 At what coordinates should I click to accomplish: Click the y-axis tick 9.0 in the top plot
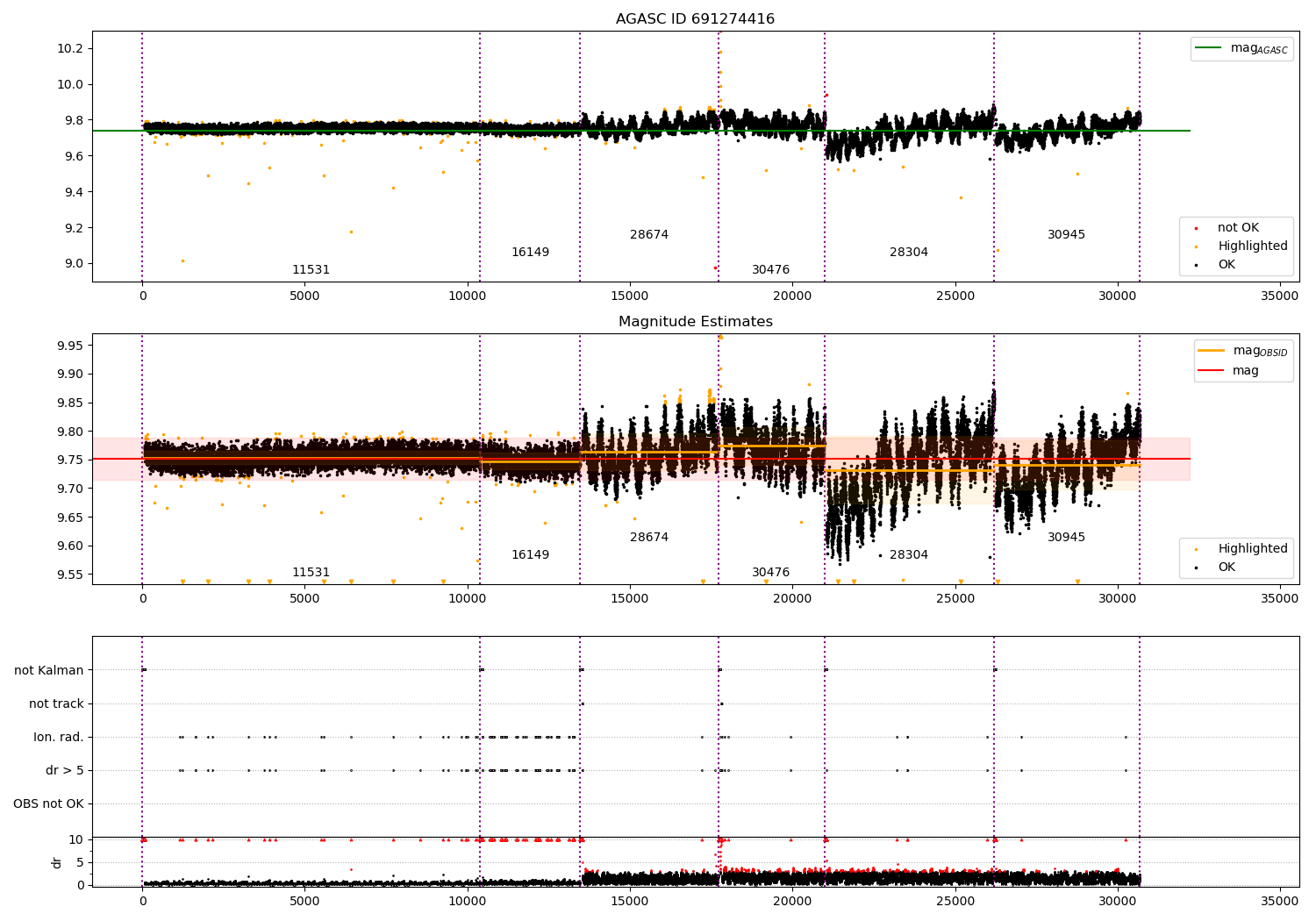[x=74, y=264]
